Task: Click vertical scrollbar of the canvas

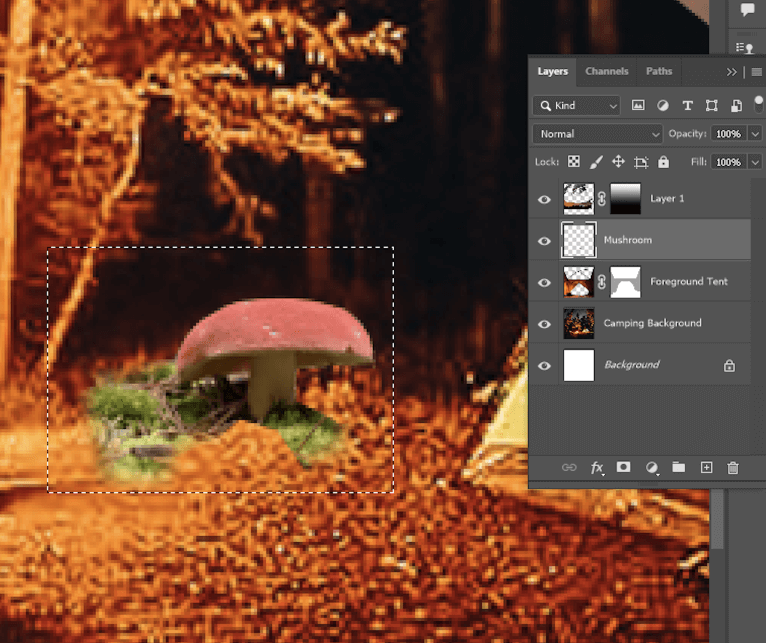Action: [717, 518]
